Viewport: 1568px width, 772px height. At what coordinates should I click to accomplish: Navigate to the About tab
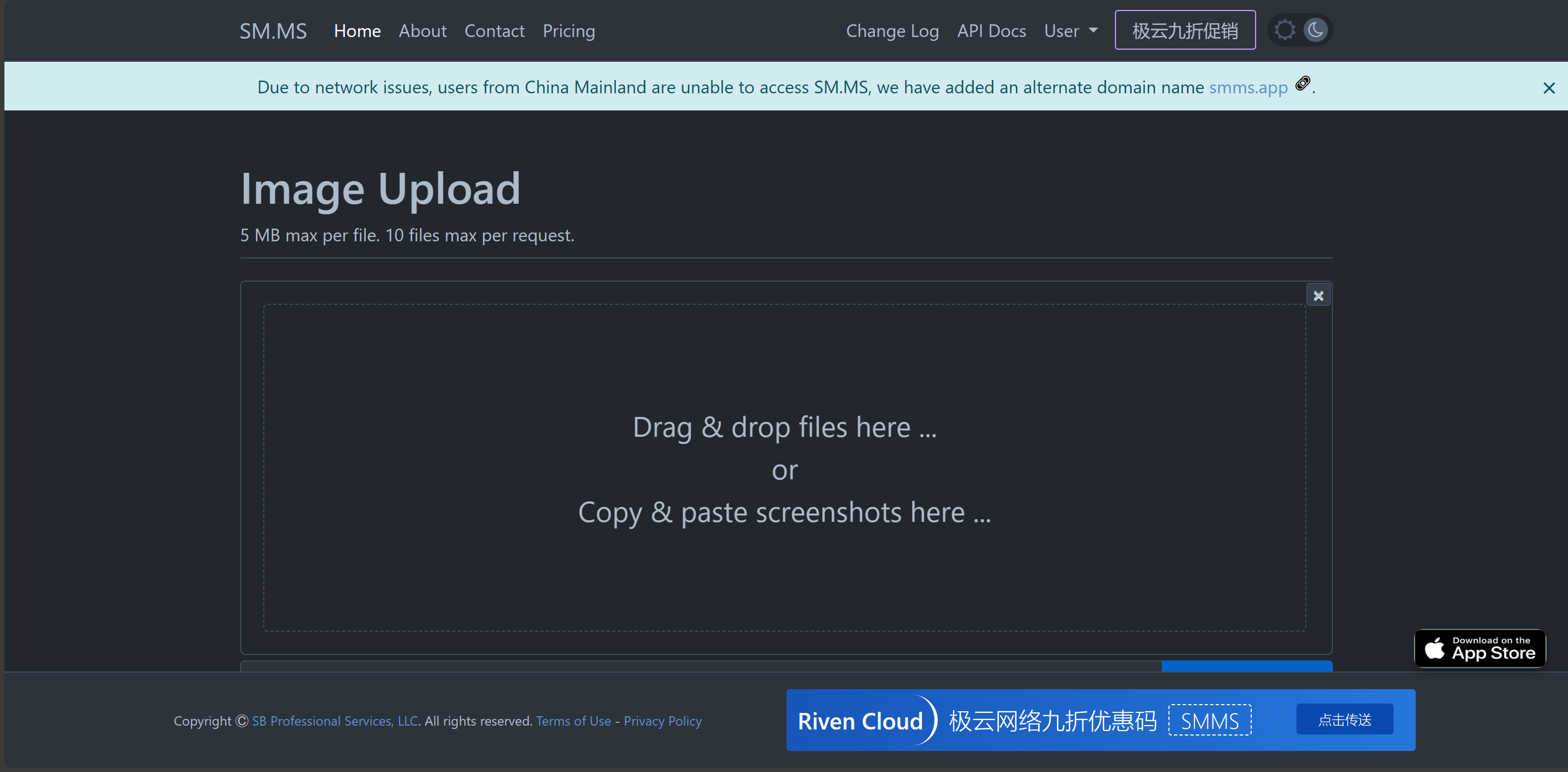[x=422, y=30]
